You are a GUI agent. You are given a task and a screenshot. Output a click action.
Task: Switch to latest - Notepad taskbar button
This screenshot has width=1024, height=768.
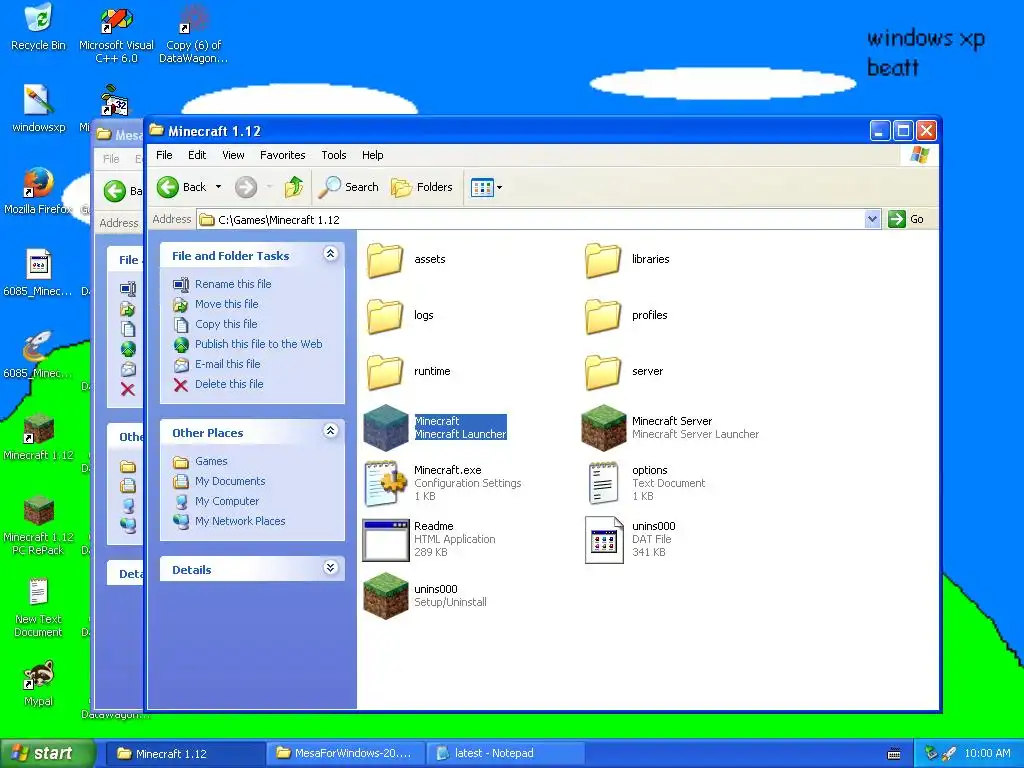(x=505, y=754)
